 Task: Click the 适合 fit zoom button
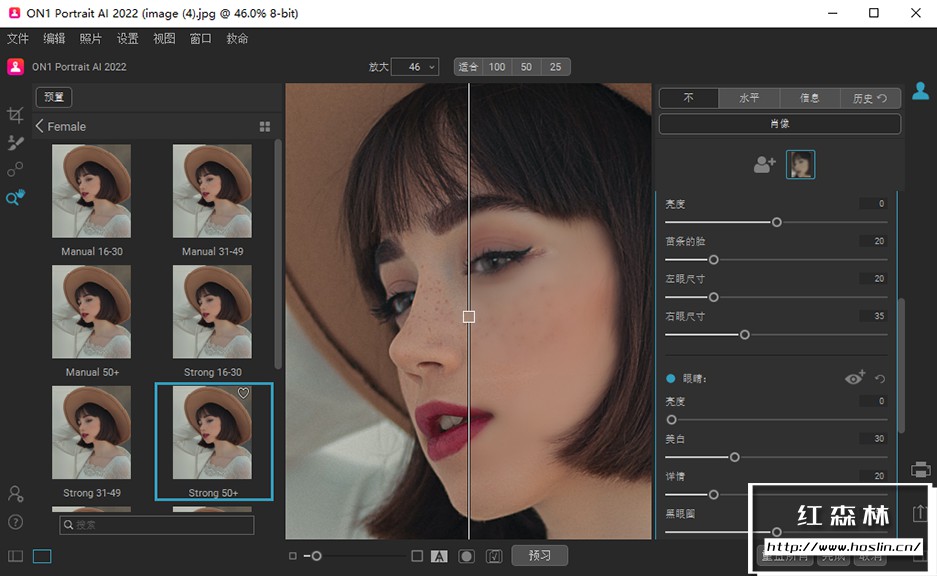tap(468, 67)
